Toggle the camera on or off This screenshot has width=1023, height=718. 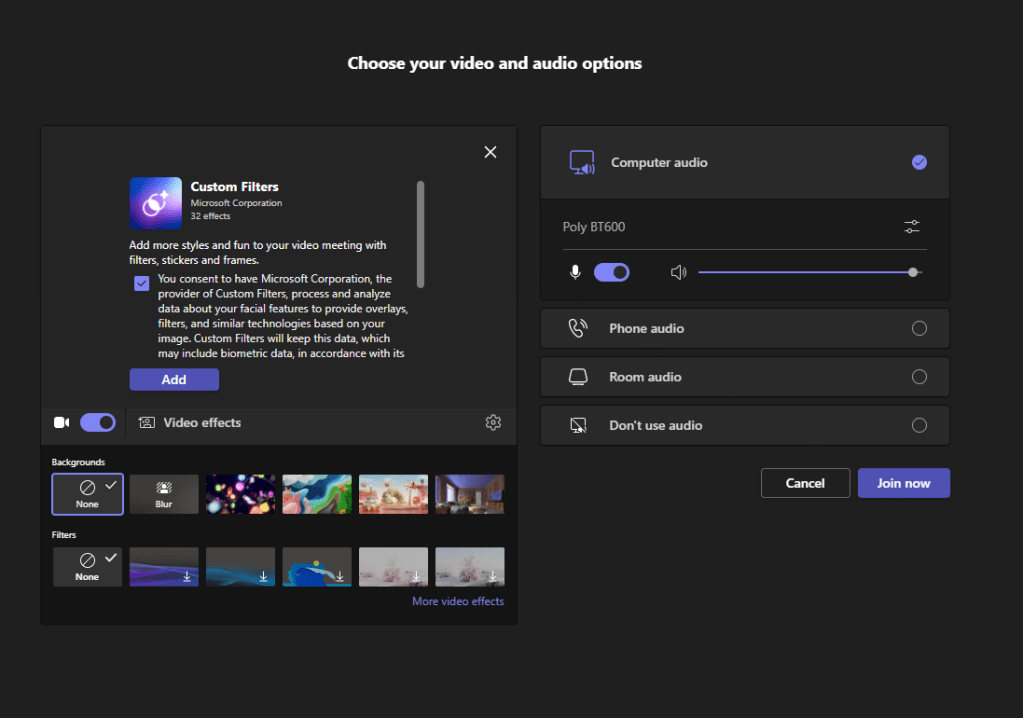click(x=97, y=422)
